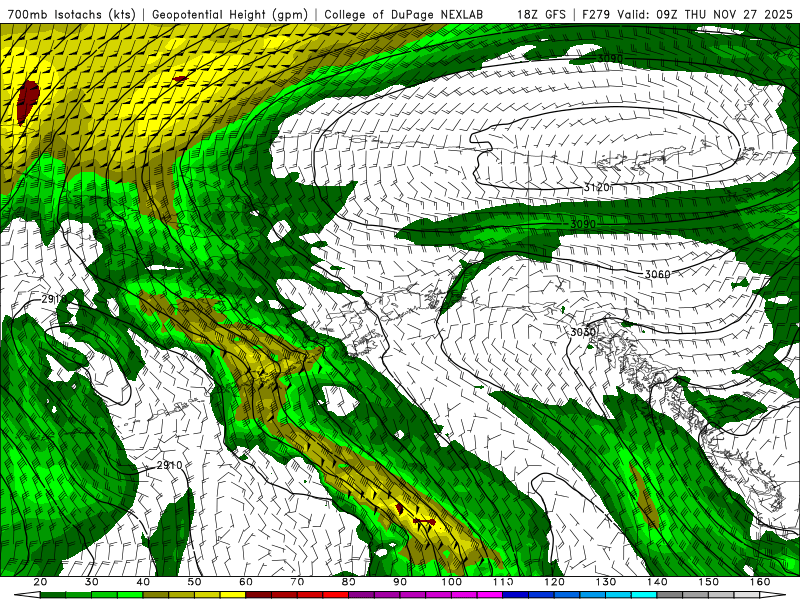Click the legend value 70

tap(297, 582)
